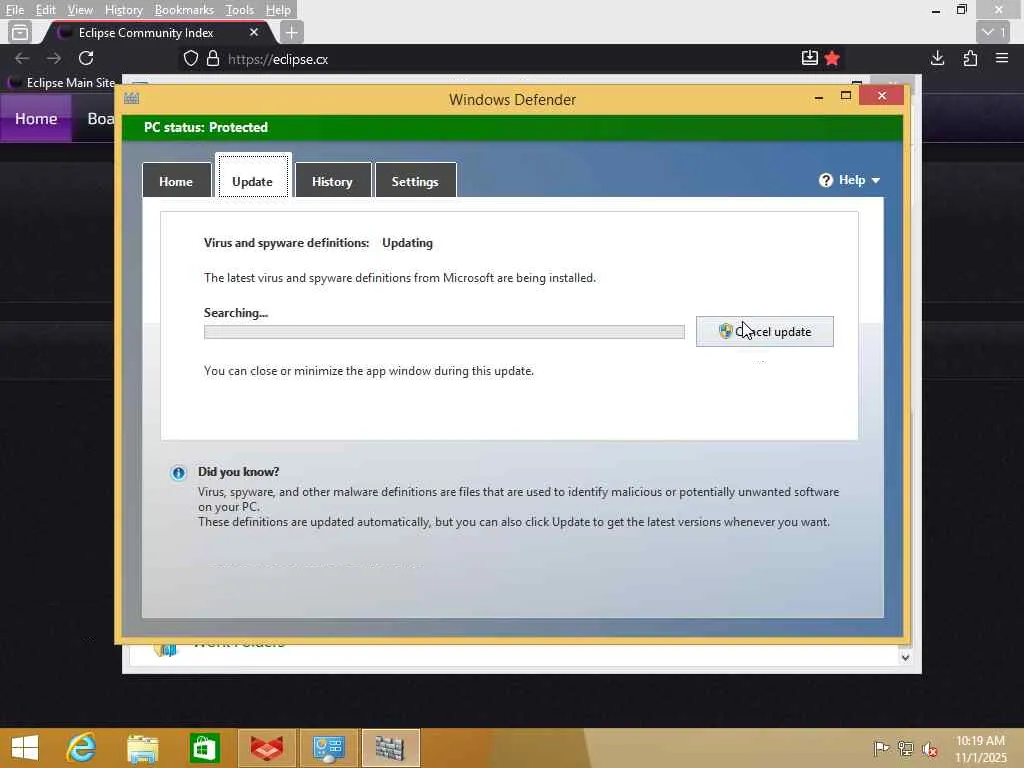Go back in Firefox
Screen dimensions: 1024x768
tap(22, 58)
